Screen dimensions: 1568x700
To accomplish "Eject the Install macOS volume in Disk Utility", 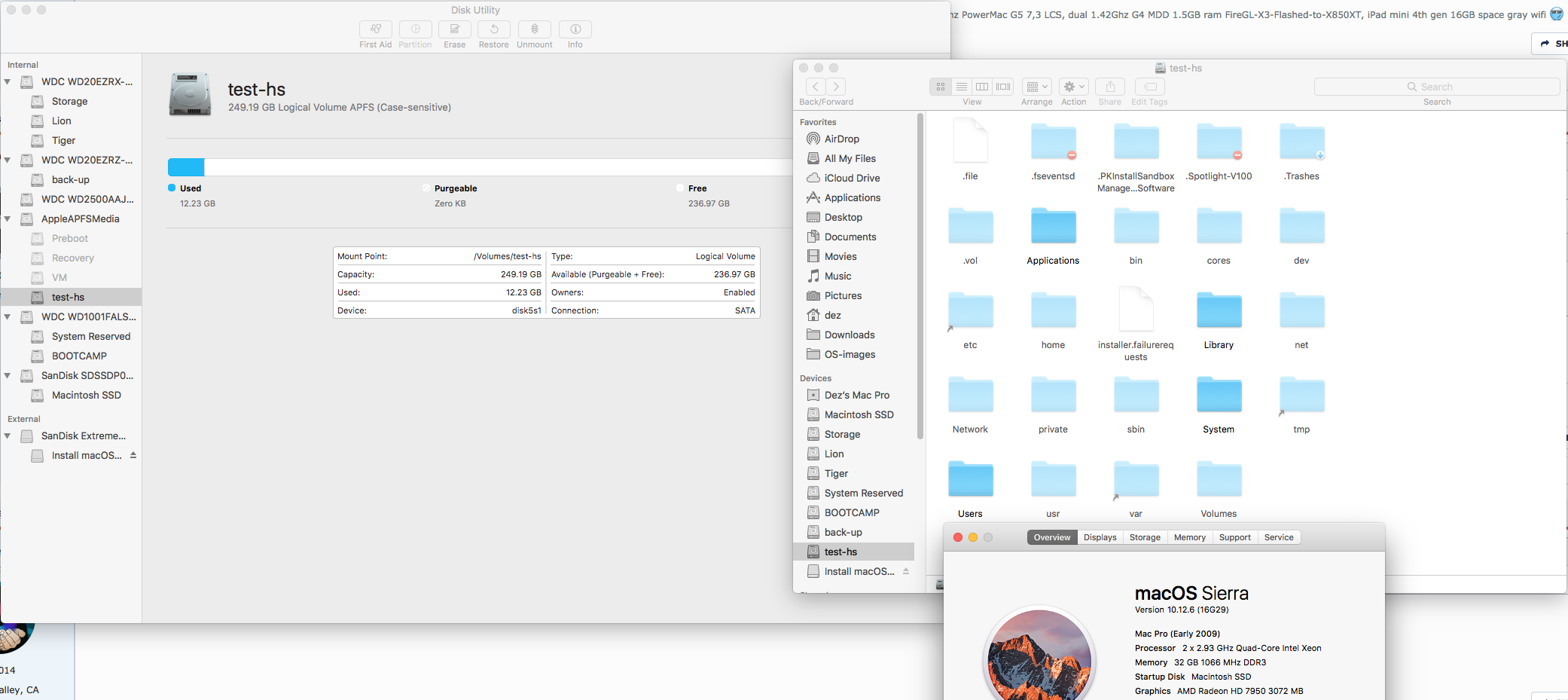I will click(x=133, y=455).
